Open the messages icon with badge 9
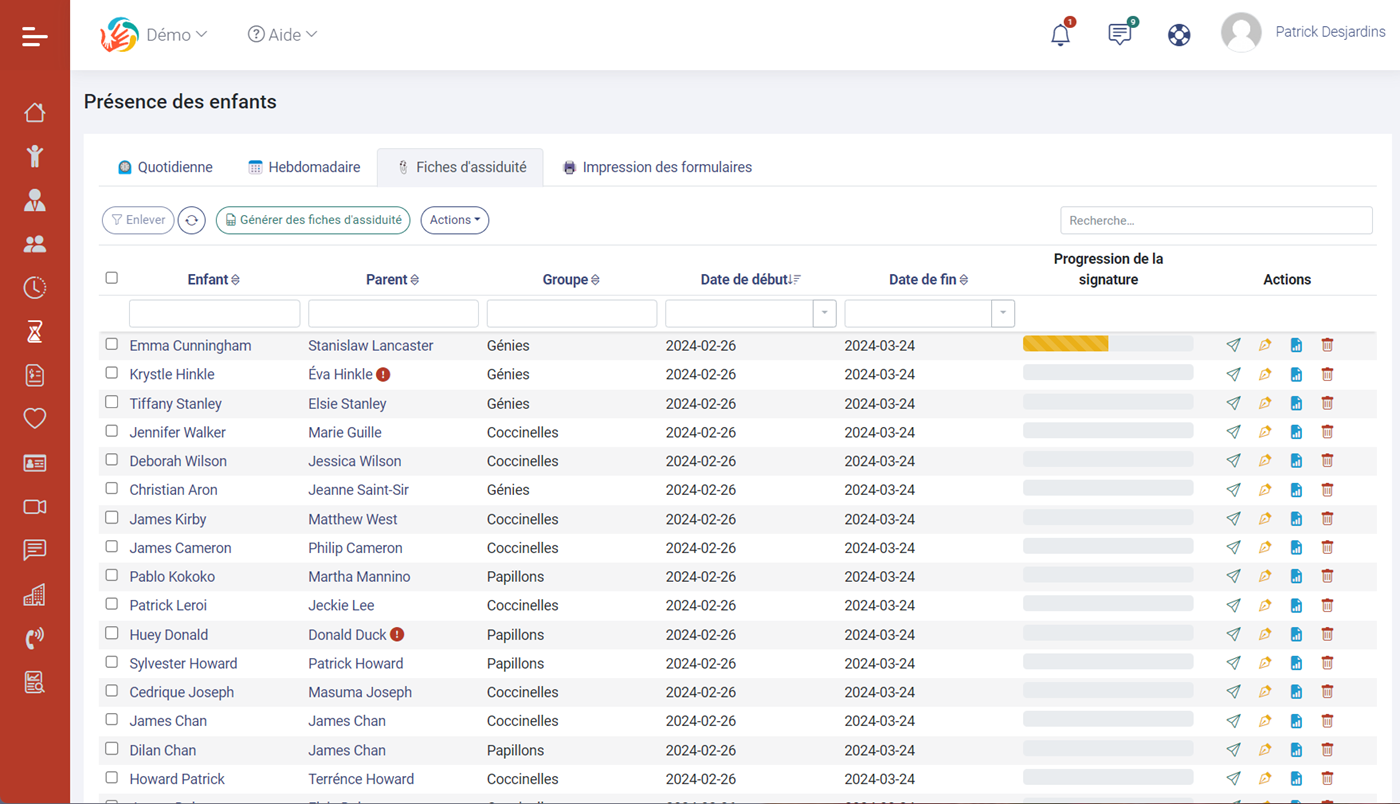This screenshot has width=1400, height=804. [1120, 34]
